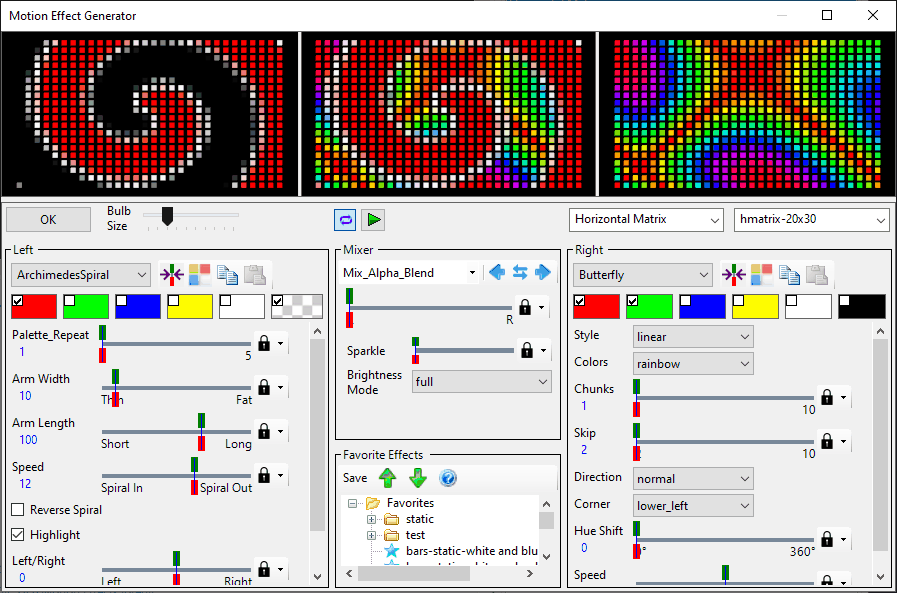Select bars-static-white and blu favorite

click(471, 551)
